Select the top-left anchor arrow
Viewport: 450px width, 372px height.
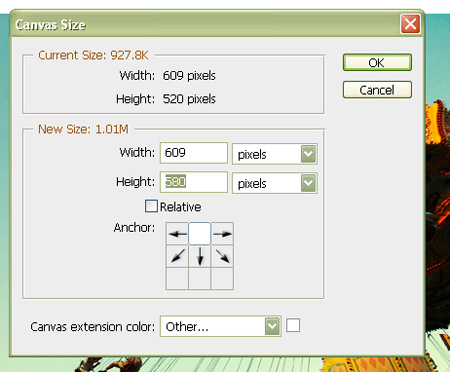(177, 234)
